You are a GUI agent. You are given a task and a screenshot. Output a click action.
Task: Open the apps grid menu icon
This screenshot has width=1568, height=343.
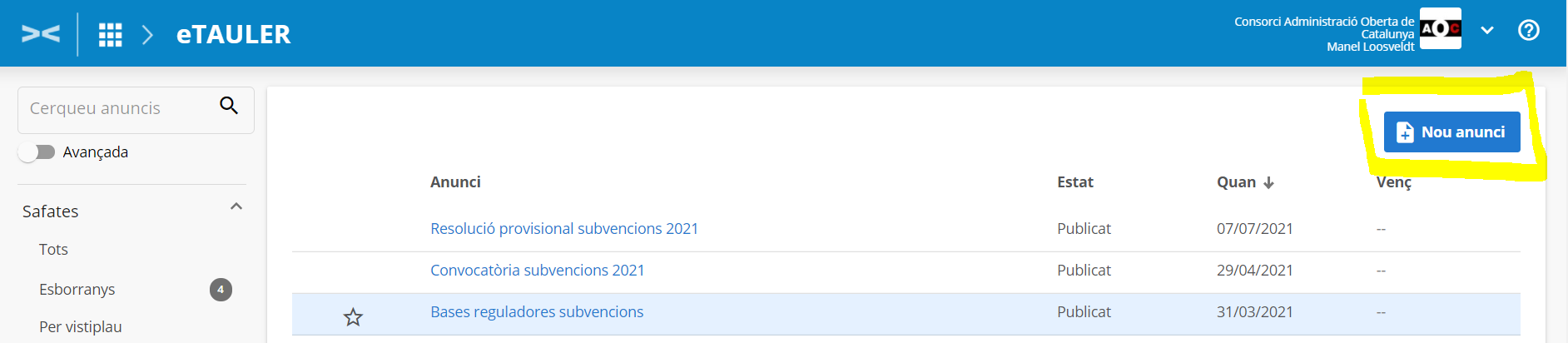click(111, 34)
